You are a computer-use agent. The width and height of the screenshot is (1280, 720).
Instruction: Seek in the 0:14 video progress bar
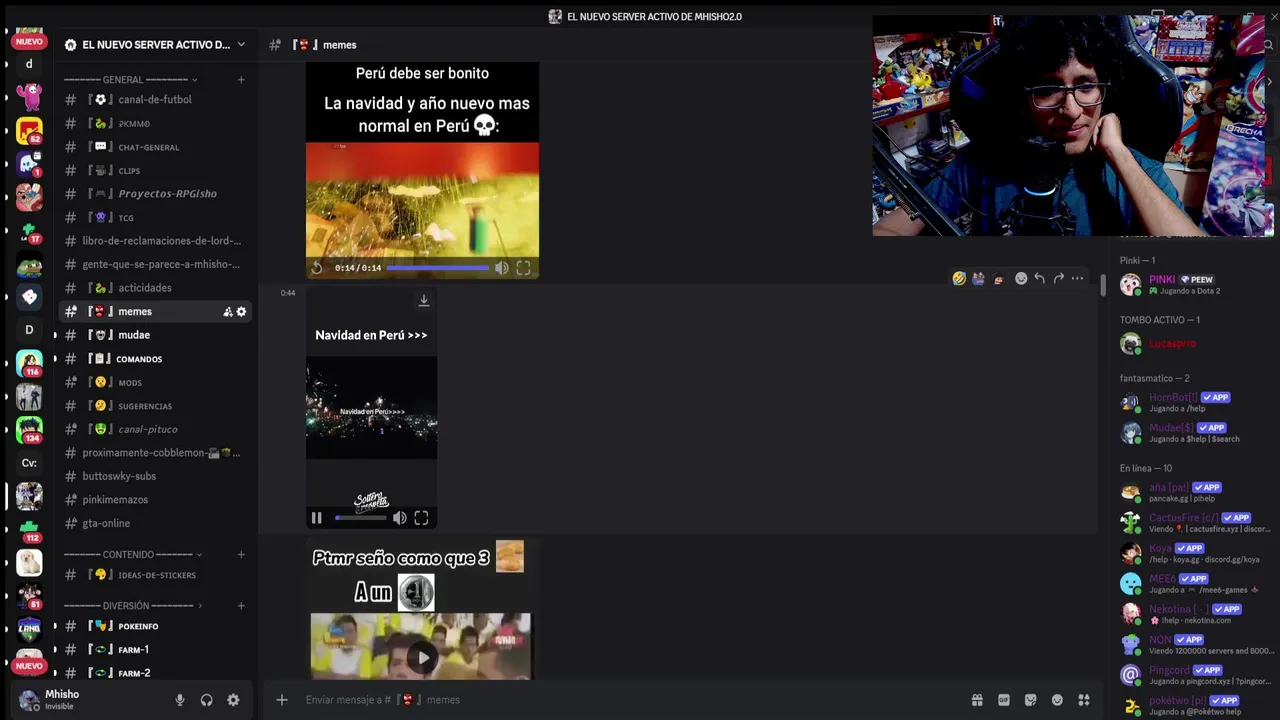click(x=437, y=268)
